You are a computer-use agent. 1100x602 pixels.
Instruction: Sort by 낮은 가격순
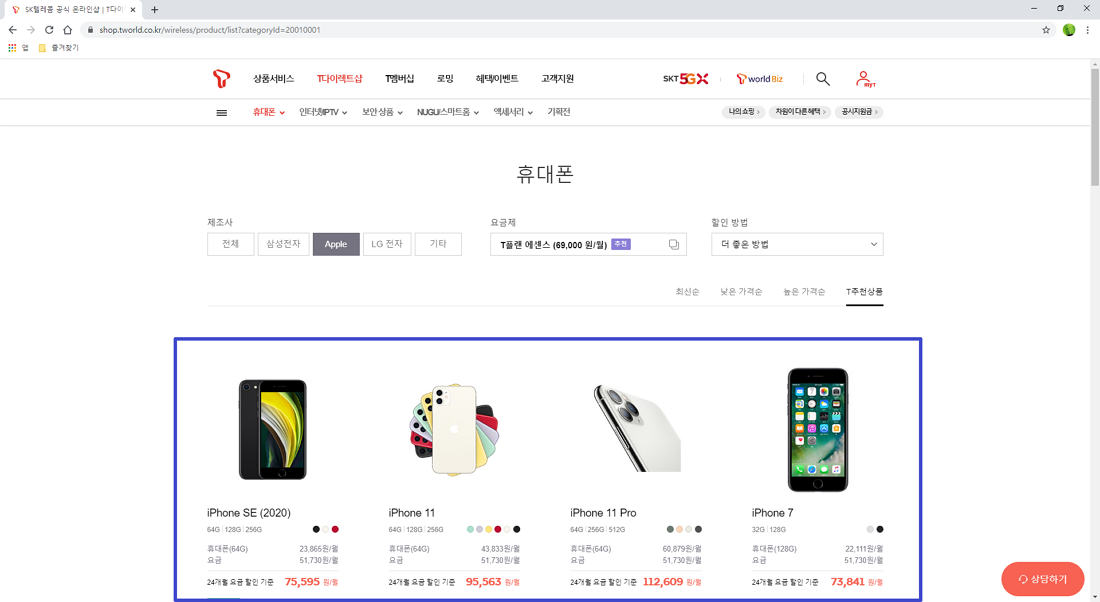point(741,292)
